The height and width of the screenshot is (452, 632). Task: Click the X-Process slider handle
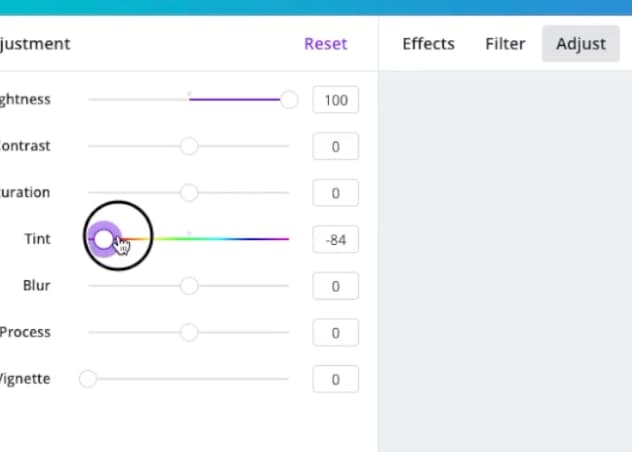(x=189, y=333)
